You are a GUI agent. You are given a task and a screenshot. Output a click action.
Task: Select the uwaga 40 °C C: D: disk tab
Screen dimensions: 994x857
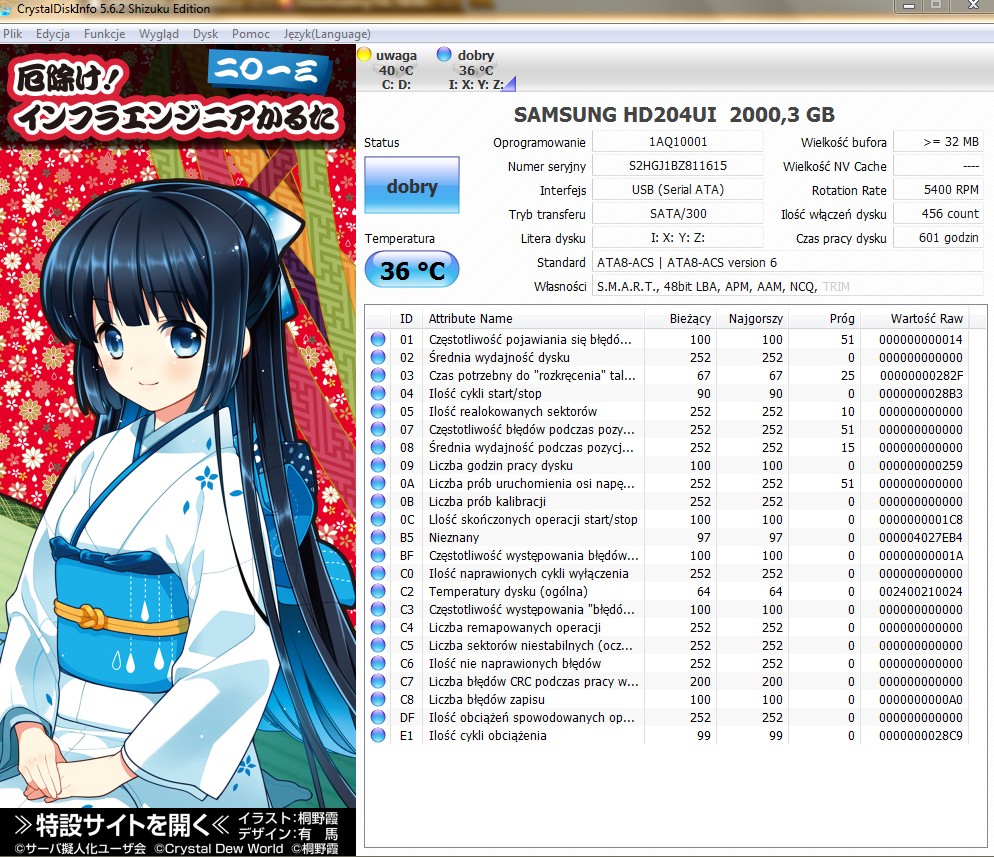[x=396, y=69]
